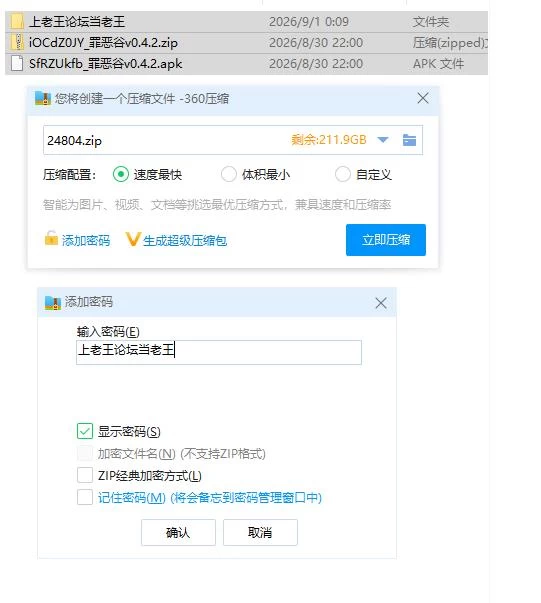Click the 输入密码(E) password field
The height and width of the screenshot is (603, 541).
[x=219, y=352]
